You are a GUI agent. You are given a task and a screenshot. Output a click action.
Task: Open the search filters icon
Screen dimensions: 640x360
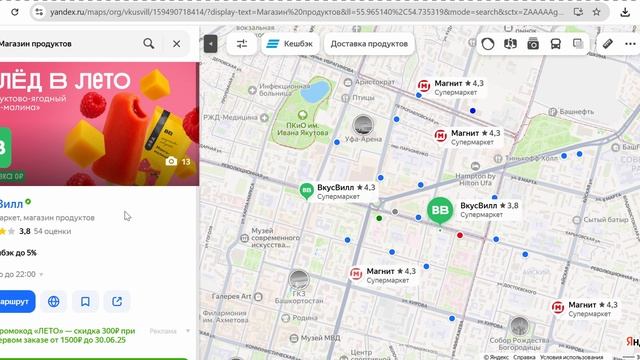[242, 44]
